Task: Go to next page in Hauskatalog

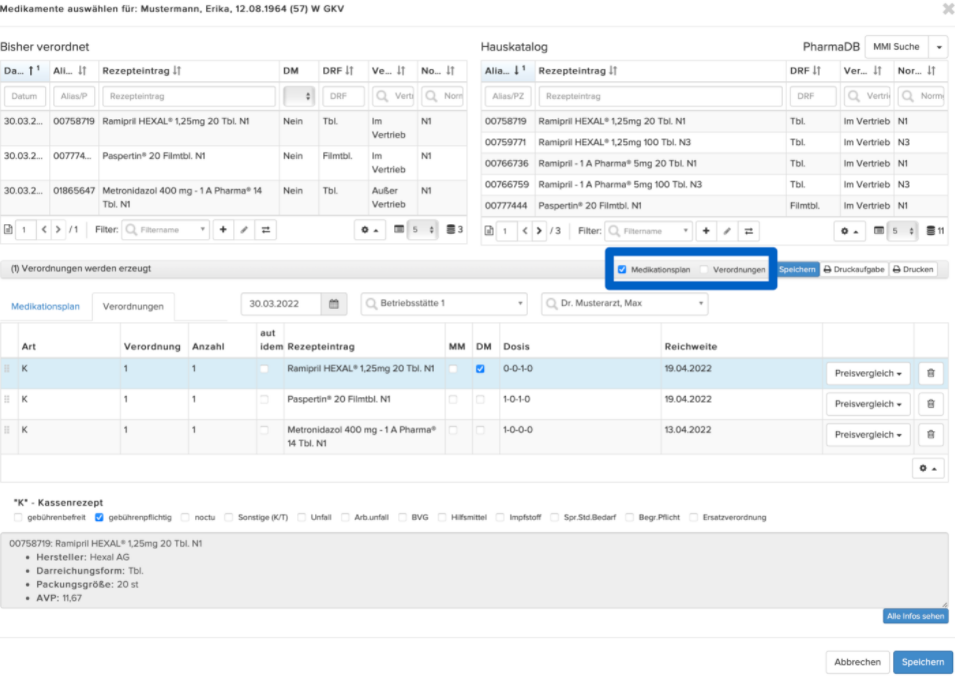Action: click(539, 231)
